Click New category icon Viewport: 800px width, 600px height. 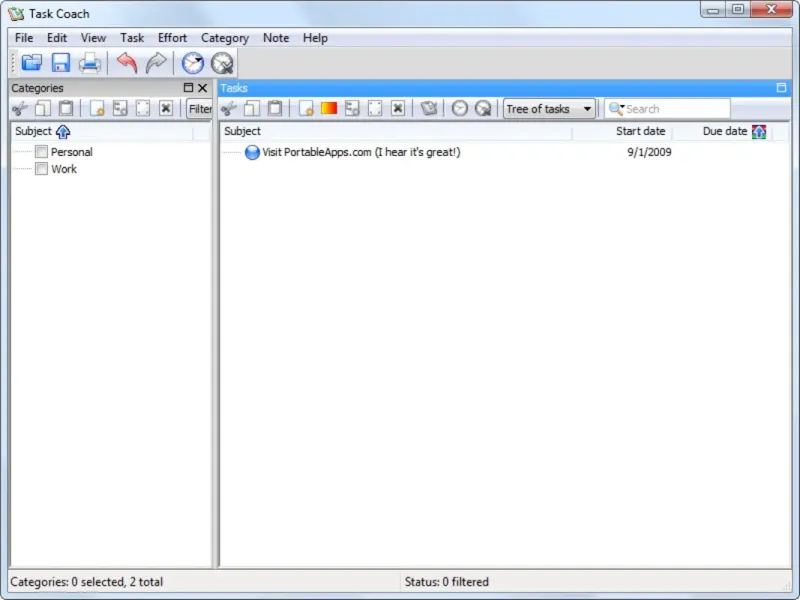coord(97,108)
